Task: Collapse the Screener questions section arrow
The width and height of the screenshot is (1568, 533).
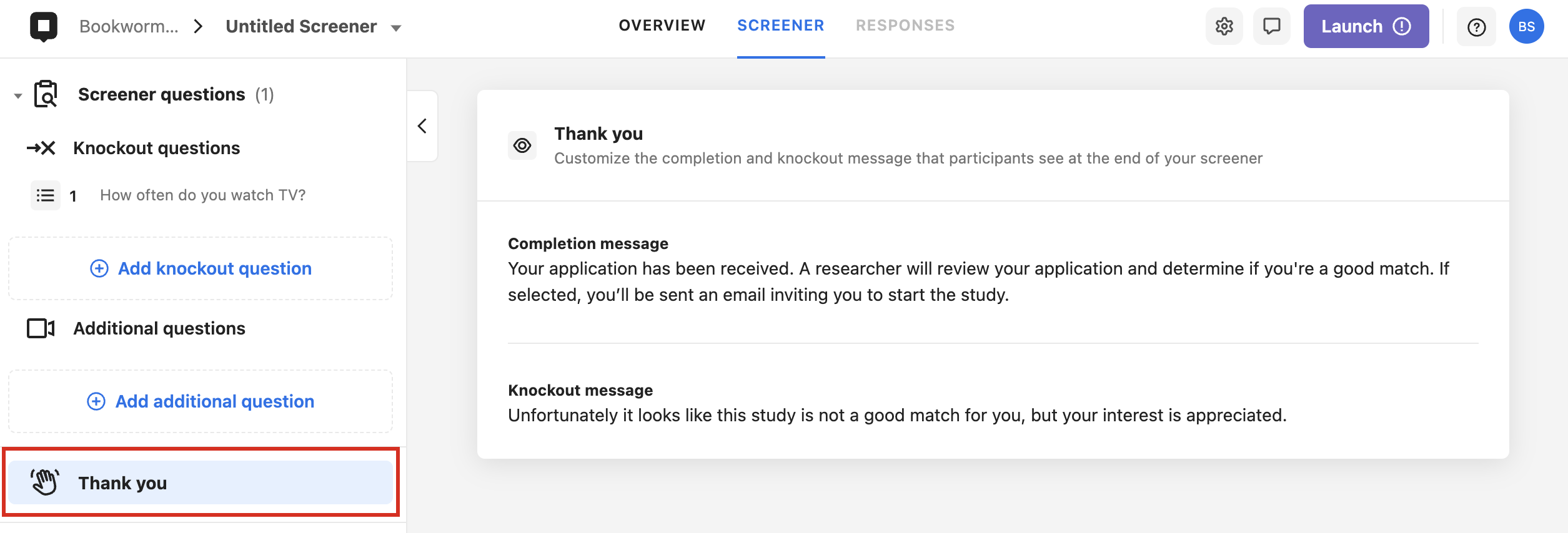Action: click(18, 95)
